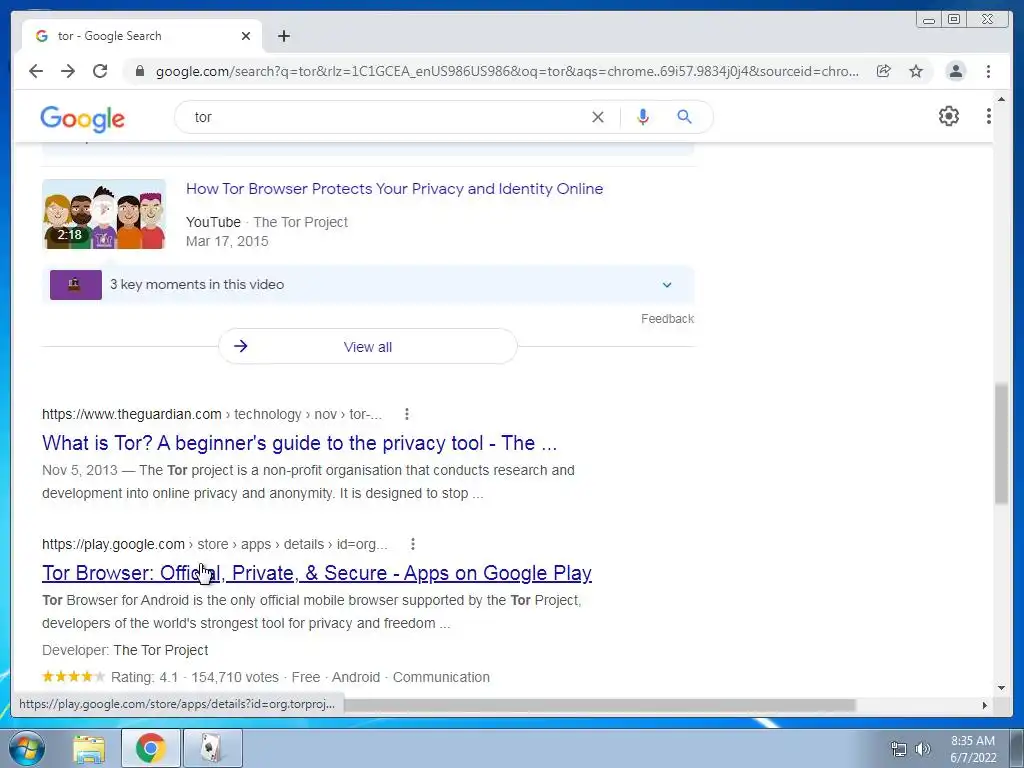Bookmark this page with the star icon
Image resolution: width=1024 pixels, height=768 pixels.
pos(916,71)
